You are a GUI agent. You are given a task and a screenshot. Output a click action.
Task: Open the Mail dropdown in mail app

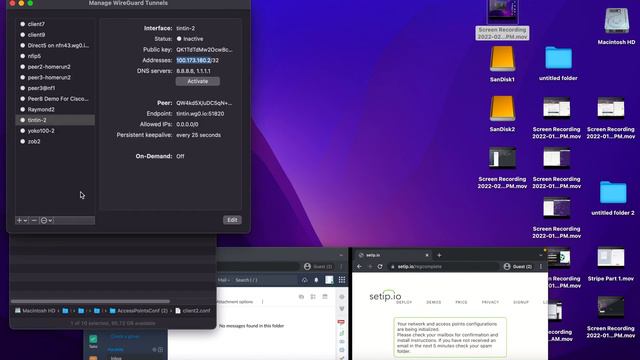[223, 280]
